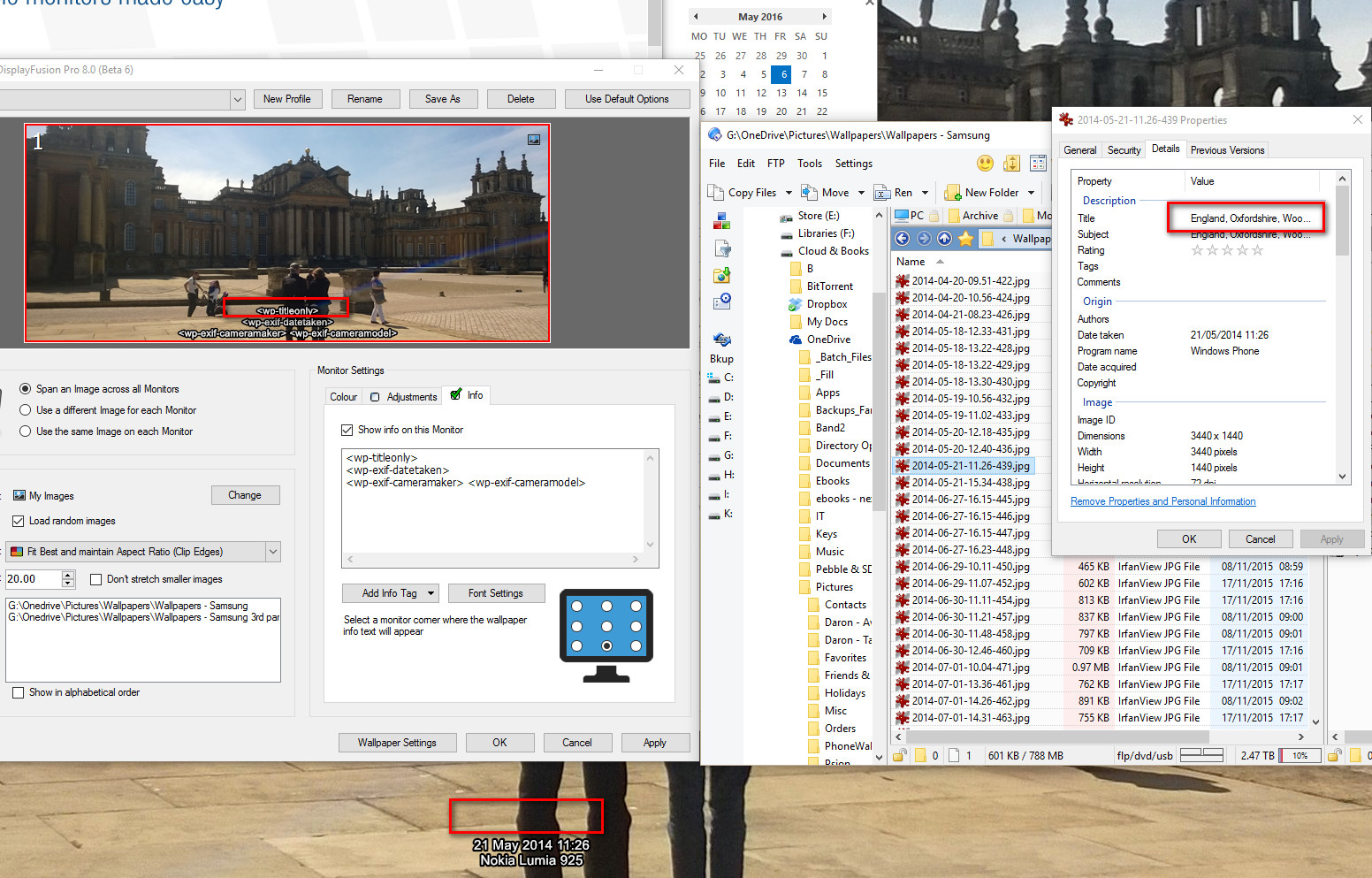Select top-left monitor corner radio button
Viewport: 1372px width, 878px height.
(x=577, y=607)
